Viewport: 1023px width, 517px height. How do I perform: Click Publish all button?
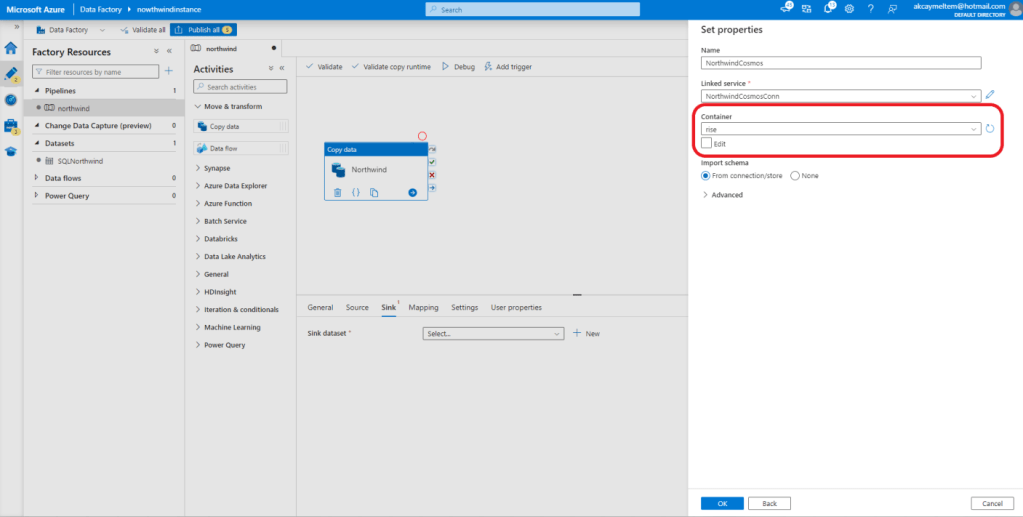203,30
